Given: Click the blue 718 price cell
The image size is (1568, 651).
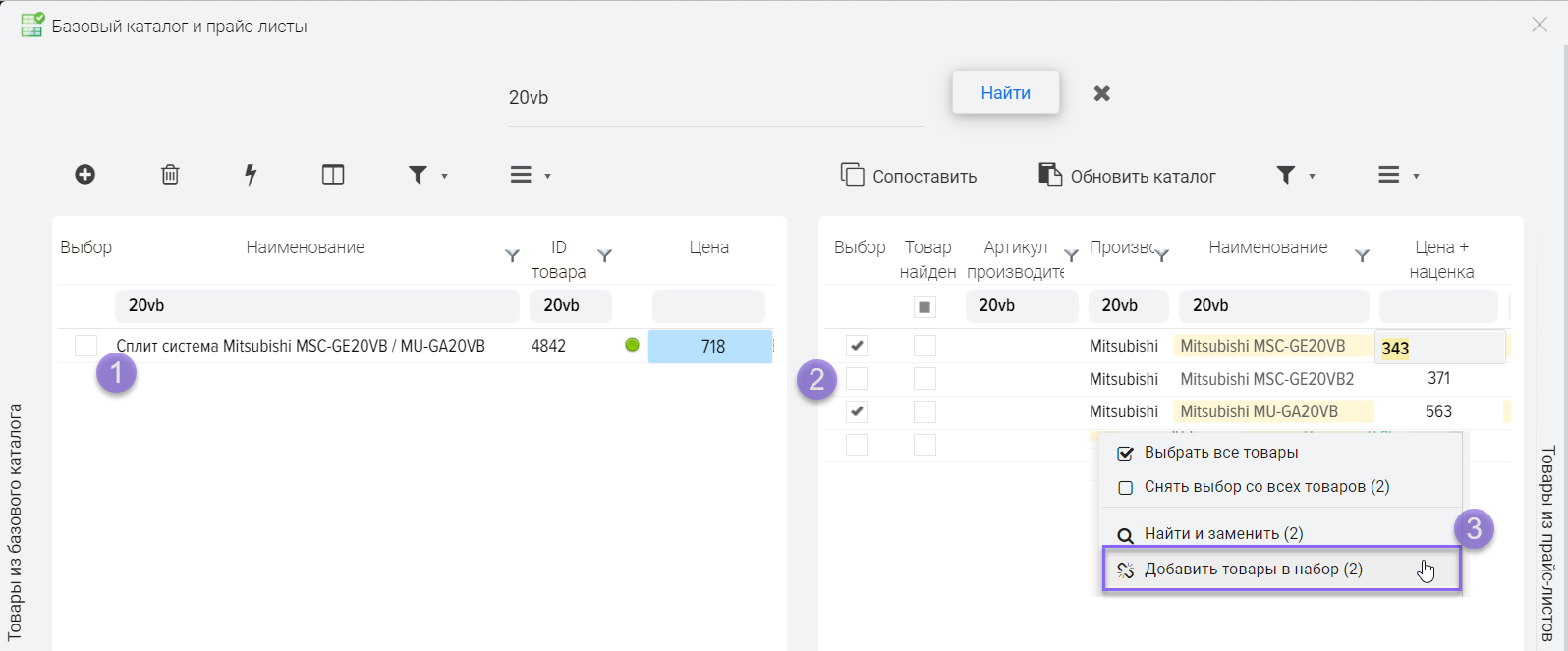Looking at the screenshot, I should click(711, 347).
